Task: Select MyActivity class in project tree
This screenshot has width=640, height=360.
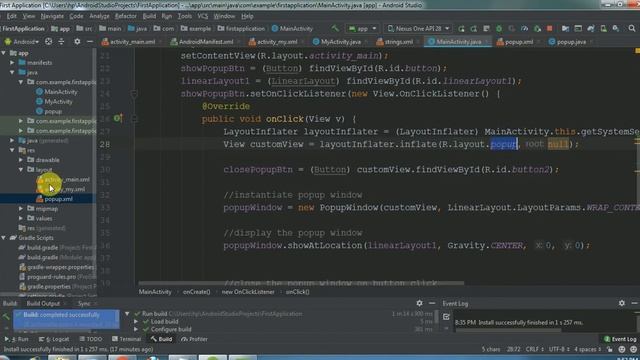Action: click(x=54, y=102)
